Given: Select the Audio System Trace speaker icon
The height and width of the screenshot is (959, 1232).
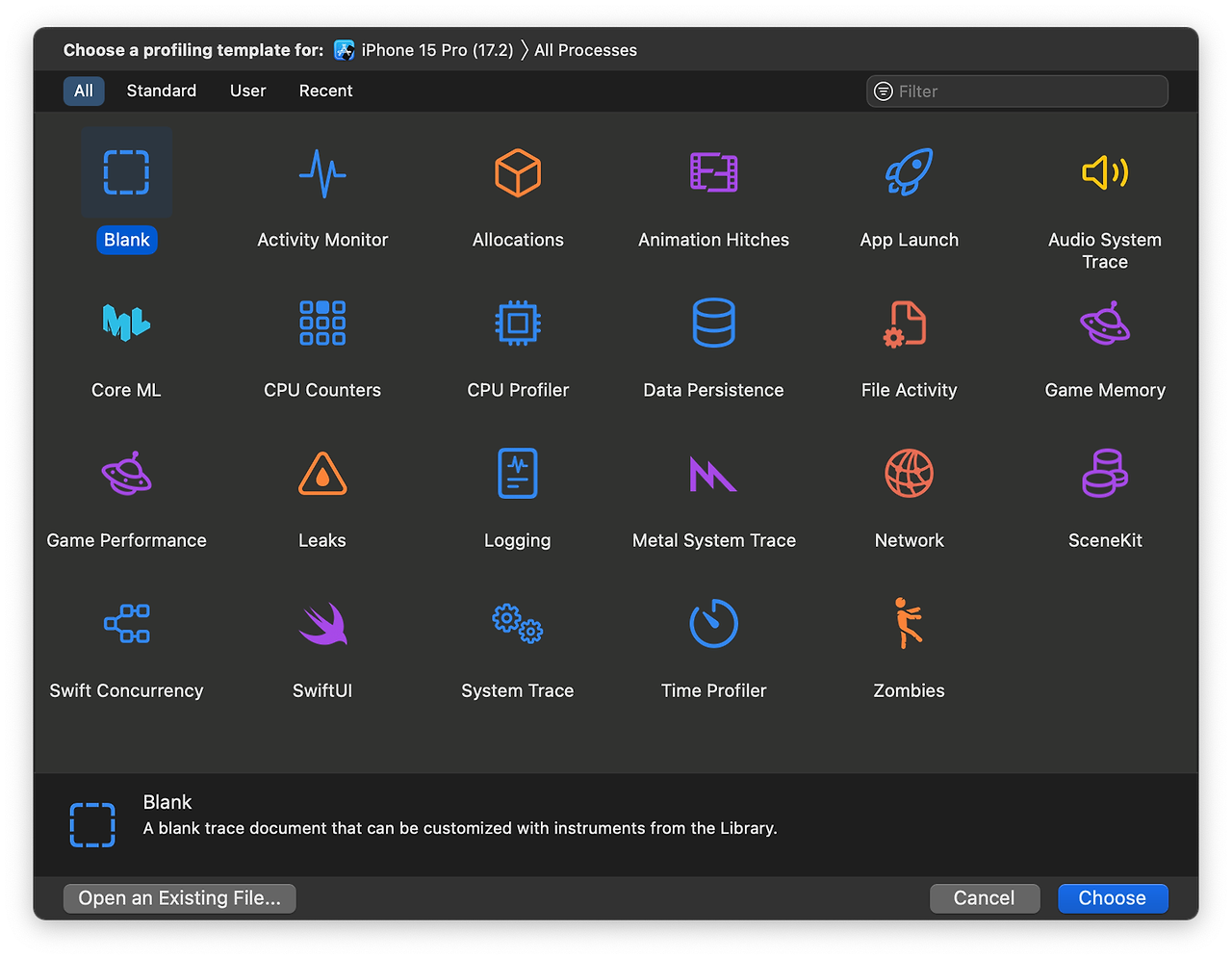Looking at the screenshot, I should pos(1105,172).
